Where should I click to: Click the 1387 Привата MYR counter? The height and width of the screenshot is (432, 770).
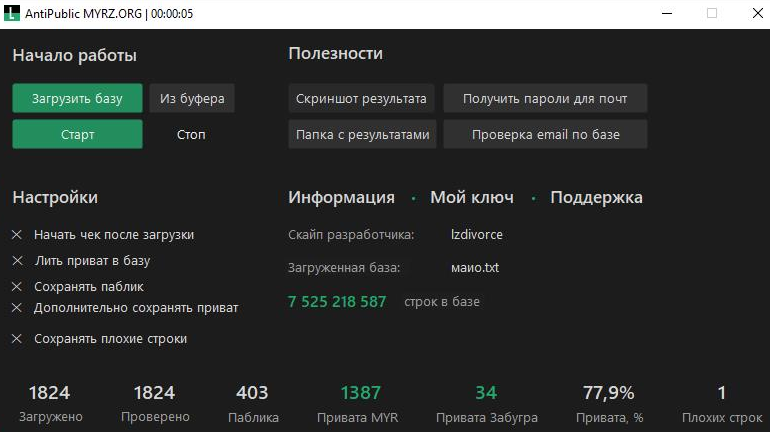[x=360, y=393]
